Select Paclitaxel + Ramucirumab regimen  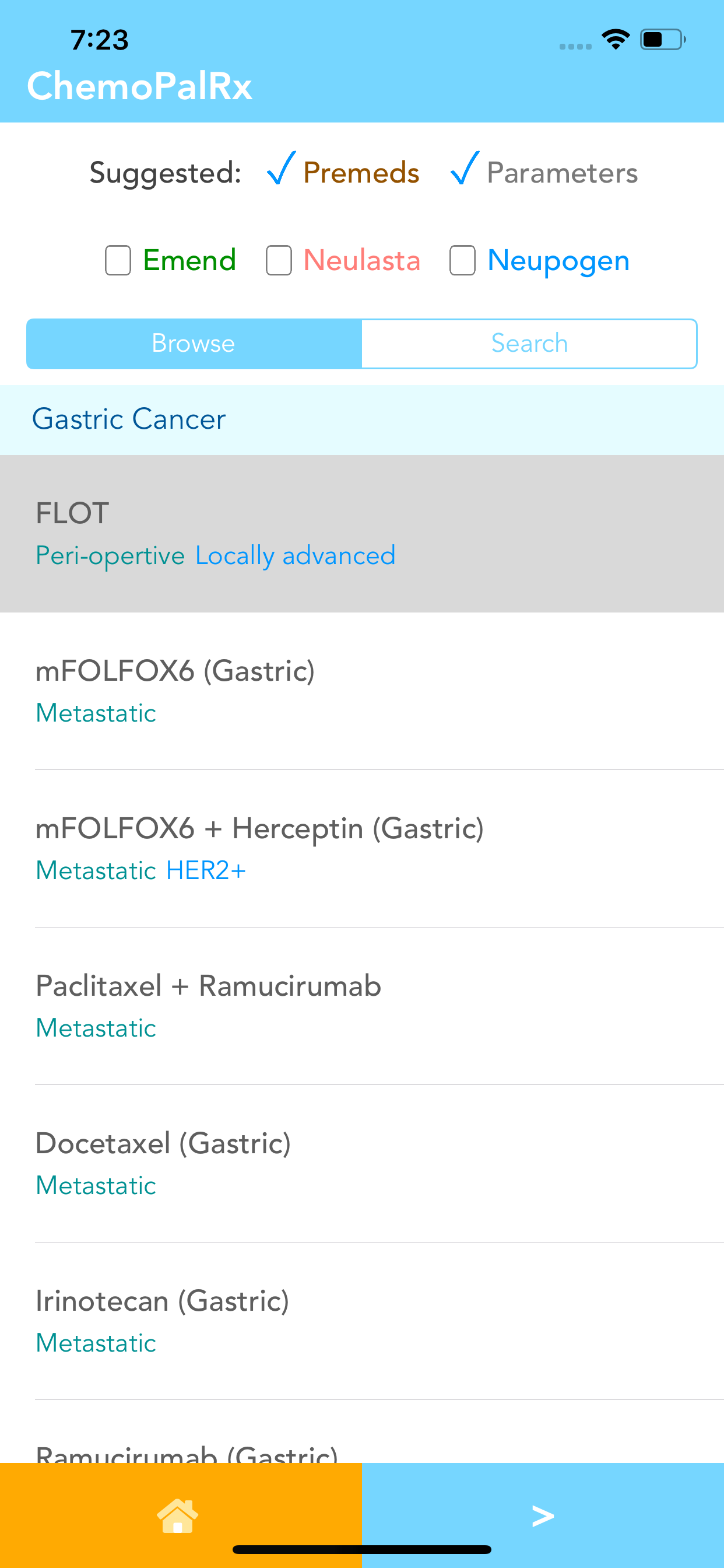click(x=362, y=1006)
